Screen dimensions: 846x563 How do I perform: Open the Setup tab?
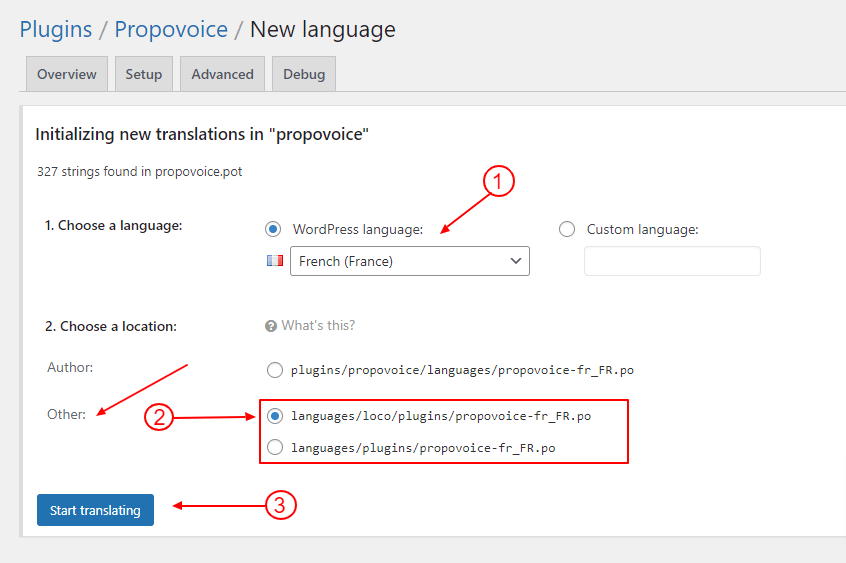point(144,74)
